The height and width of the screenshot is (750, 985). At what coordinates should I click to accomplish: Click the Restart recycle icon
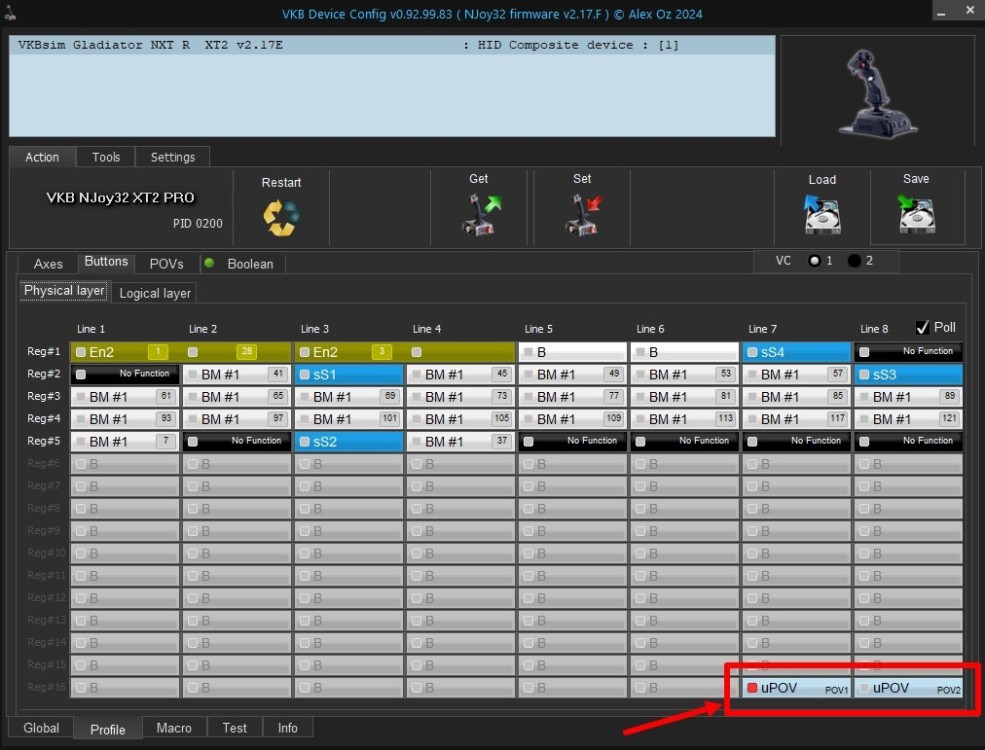click(x=281, y=217)
